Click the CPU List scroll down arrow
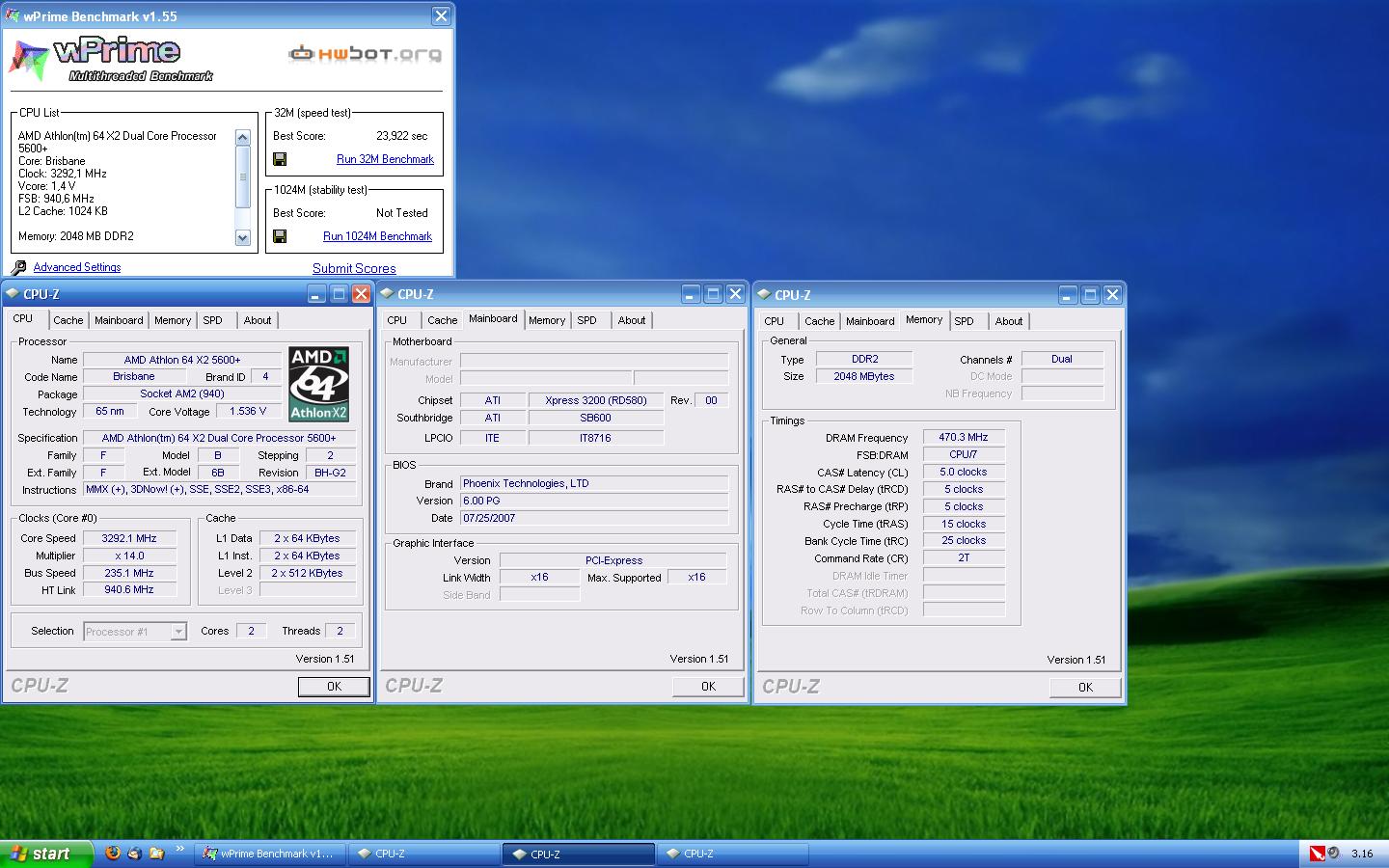This screenshot has height=868, width=1389. 243,238
